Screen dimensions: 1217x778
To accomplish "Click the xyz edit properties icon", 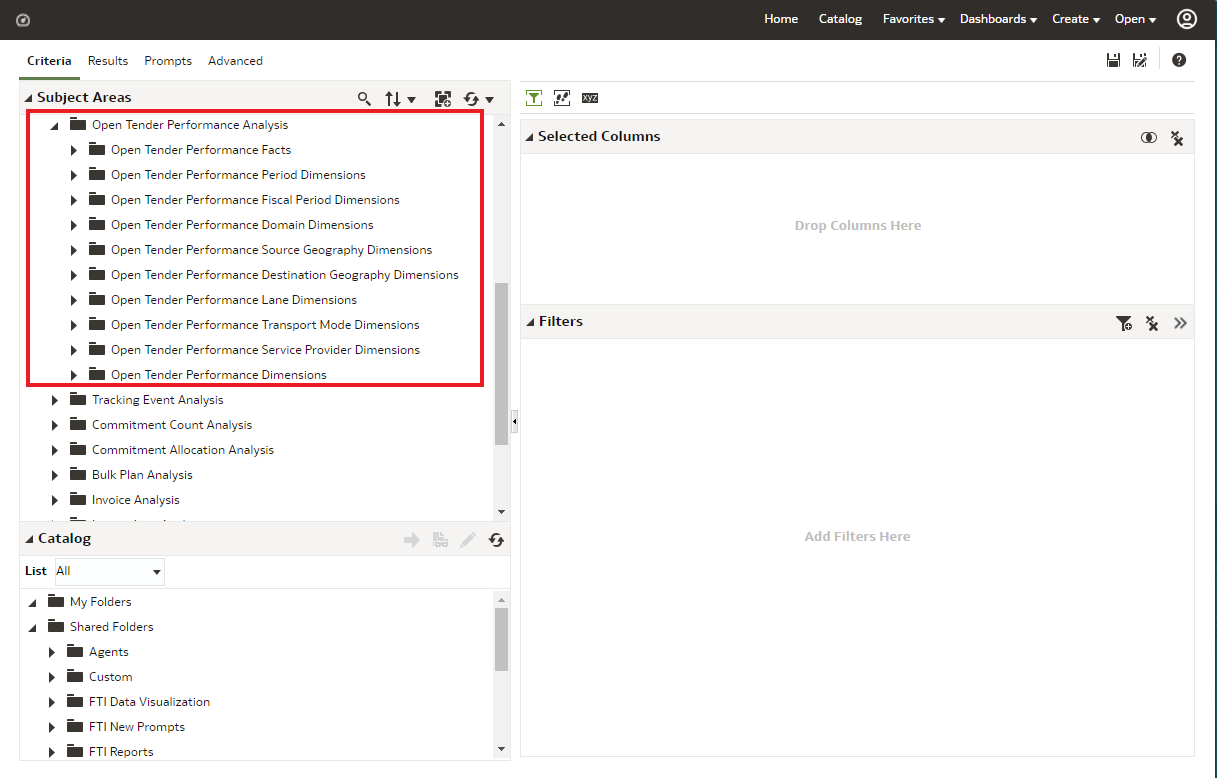I will (590, 98).
